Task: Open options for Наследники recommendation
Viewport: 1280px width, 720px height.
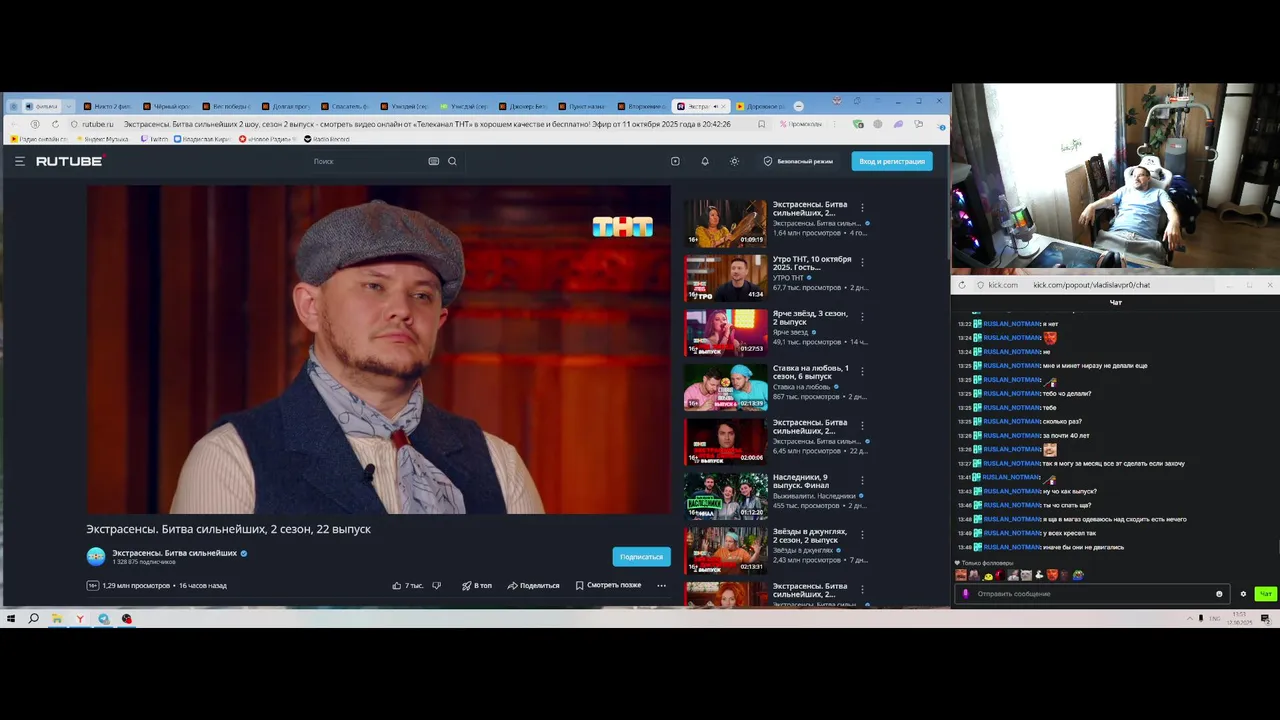Action: click(x=862, y=481)
